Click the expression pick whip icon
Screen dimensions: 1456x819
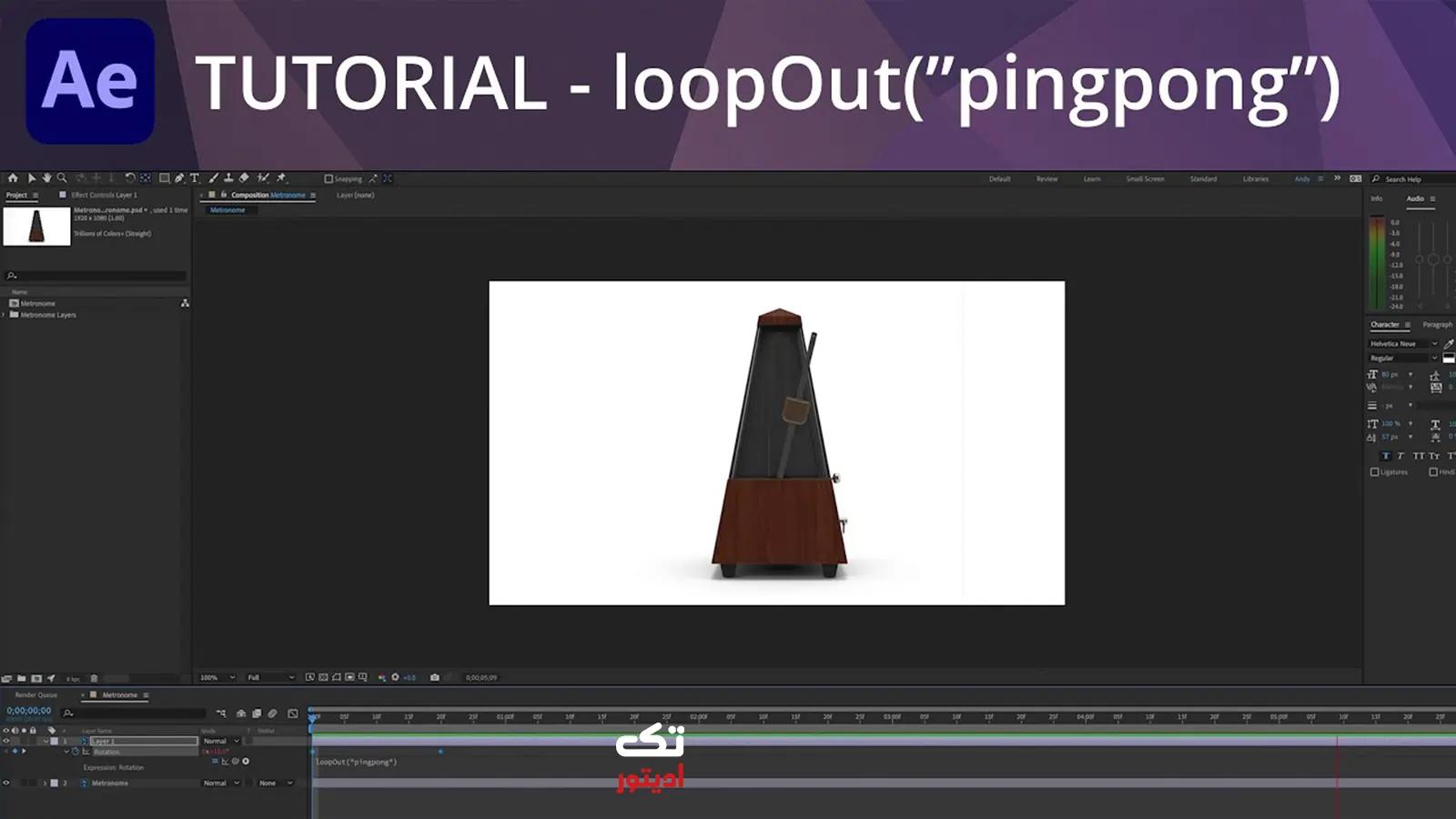point(235,761)
